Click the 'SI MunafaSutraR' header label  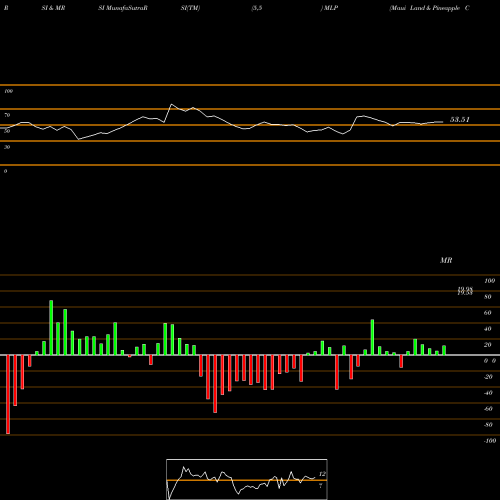pyautogui.click(x=123, y=8)
